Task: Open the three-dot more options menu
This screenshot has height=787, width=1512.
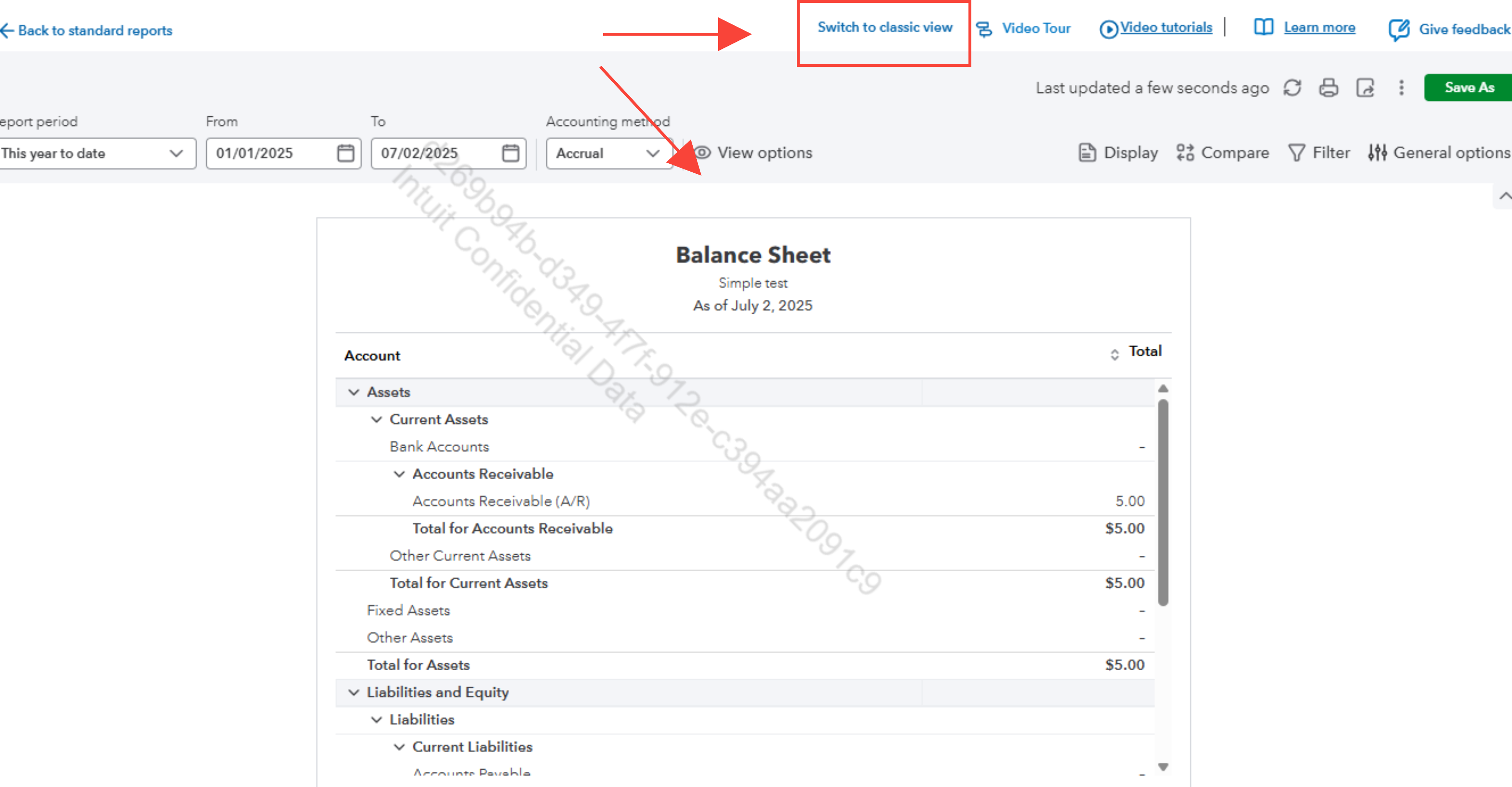Action: pyautogui.click(x=1401, y=87)
